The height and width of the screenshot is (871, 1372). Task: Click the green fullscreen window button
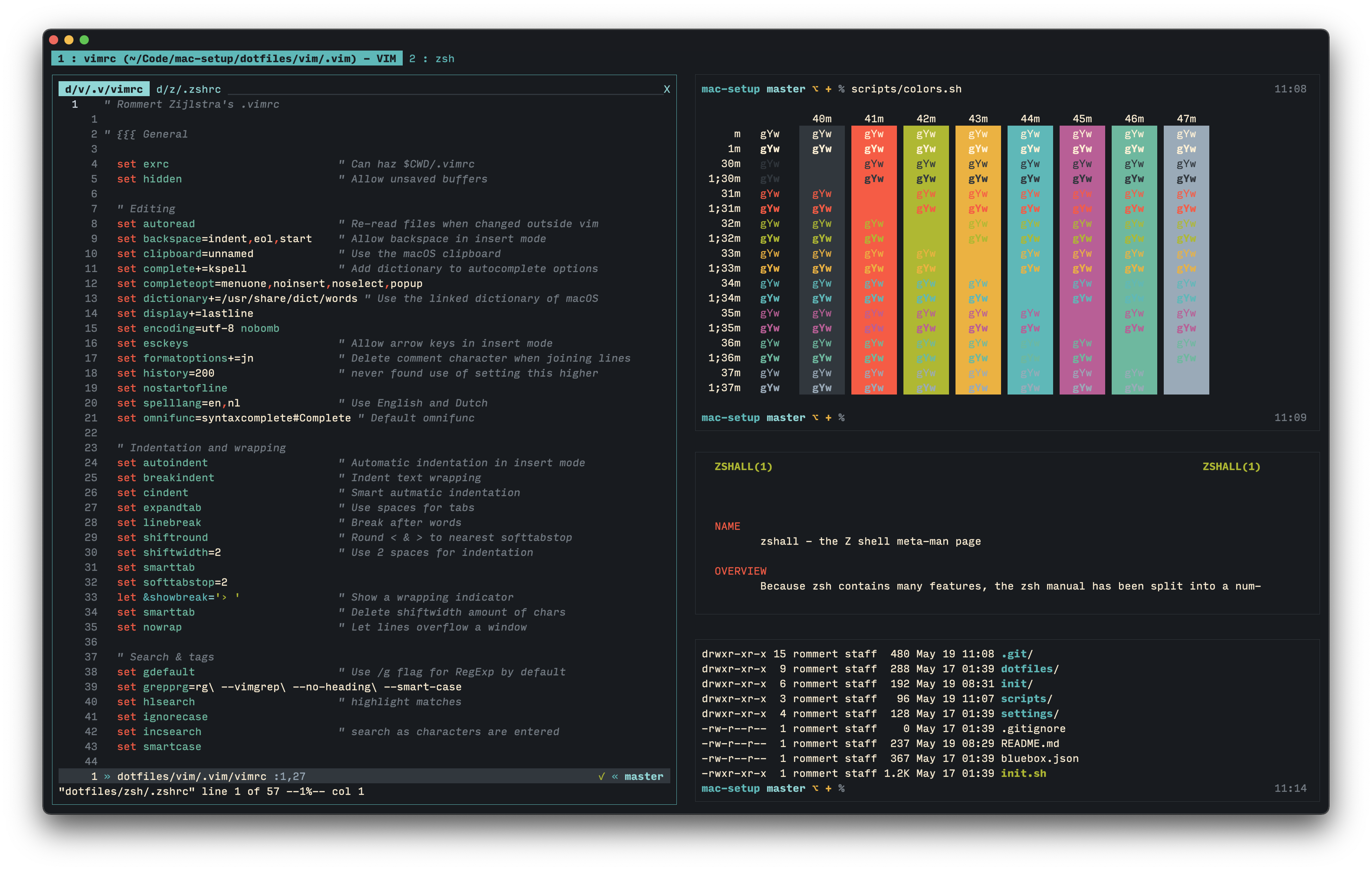click(x=84, y=40)
